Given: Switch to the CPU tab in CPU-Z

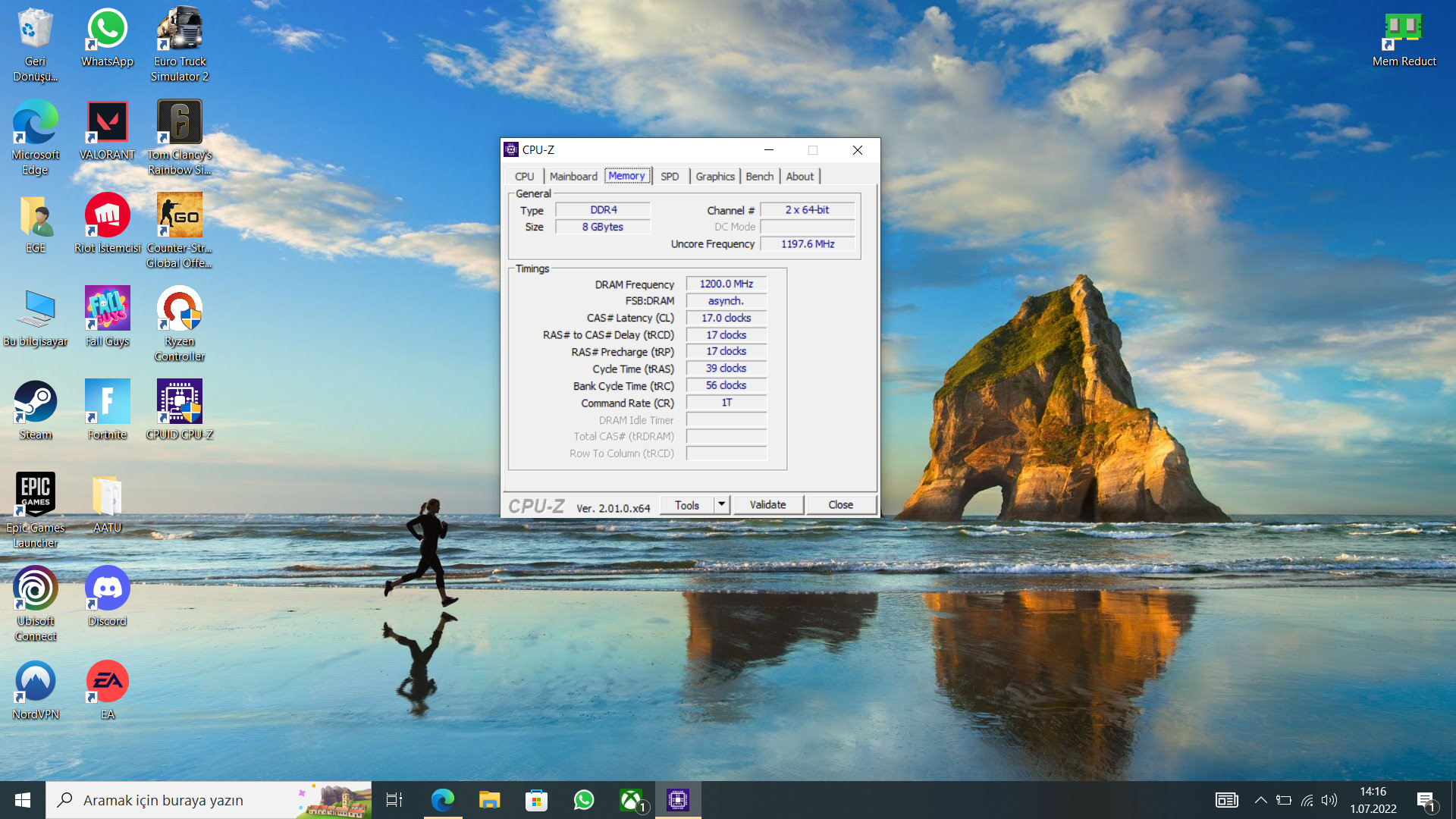Looking at the screenshot, I should tap(524, 177).
